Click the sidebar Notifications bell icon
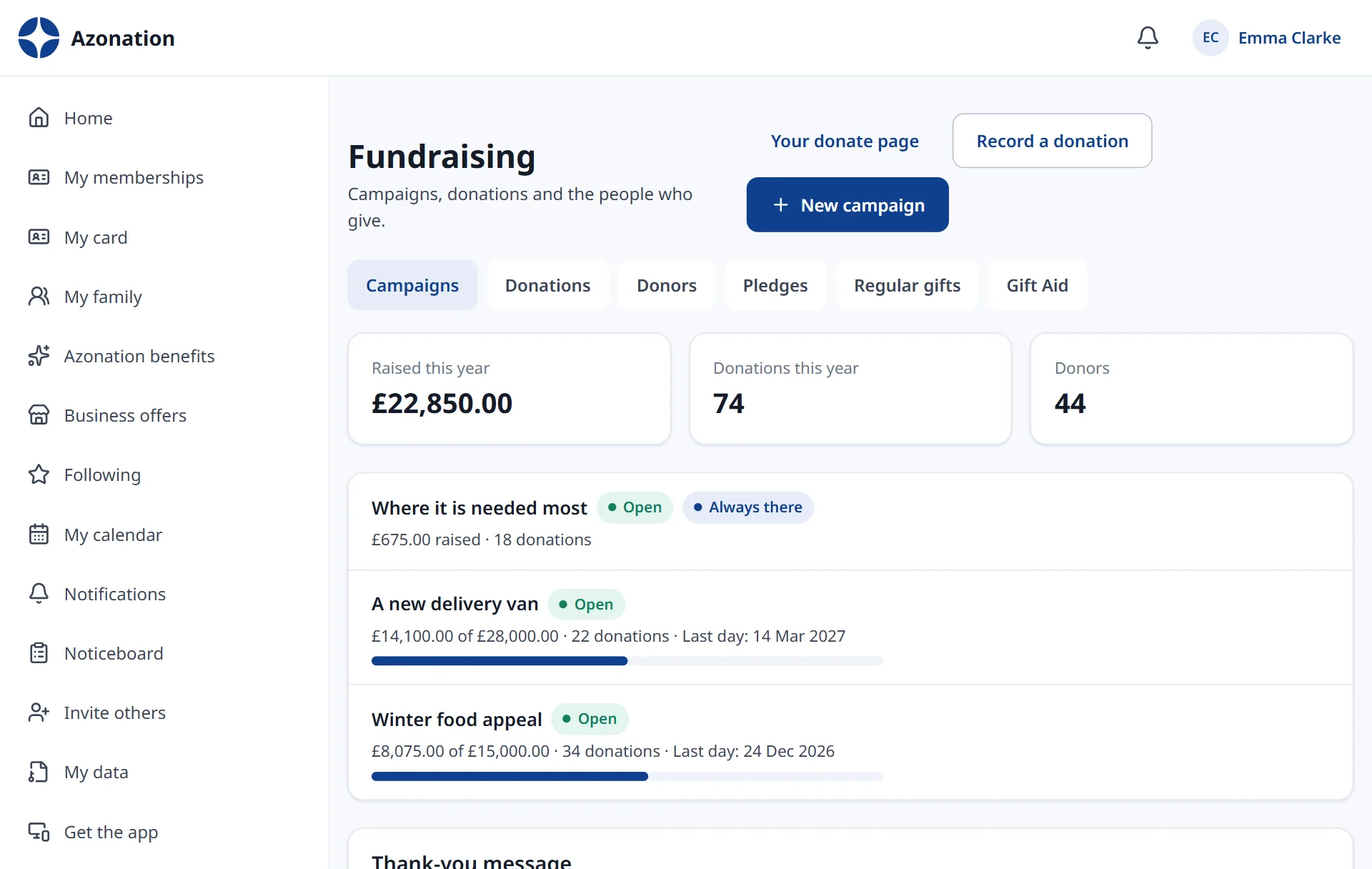 [39, 594]
